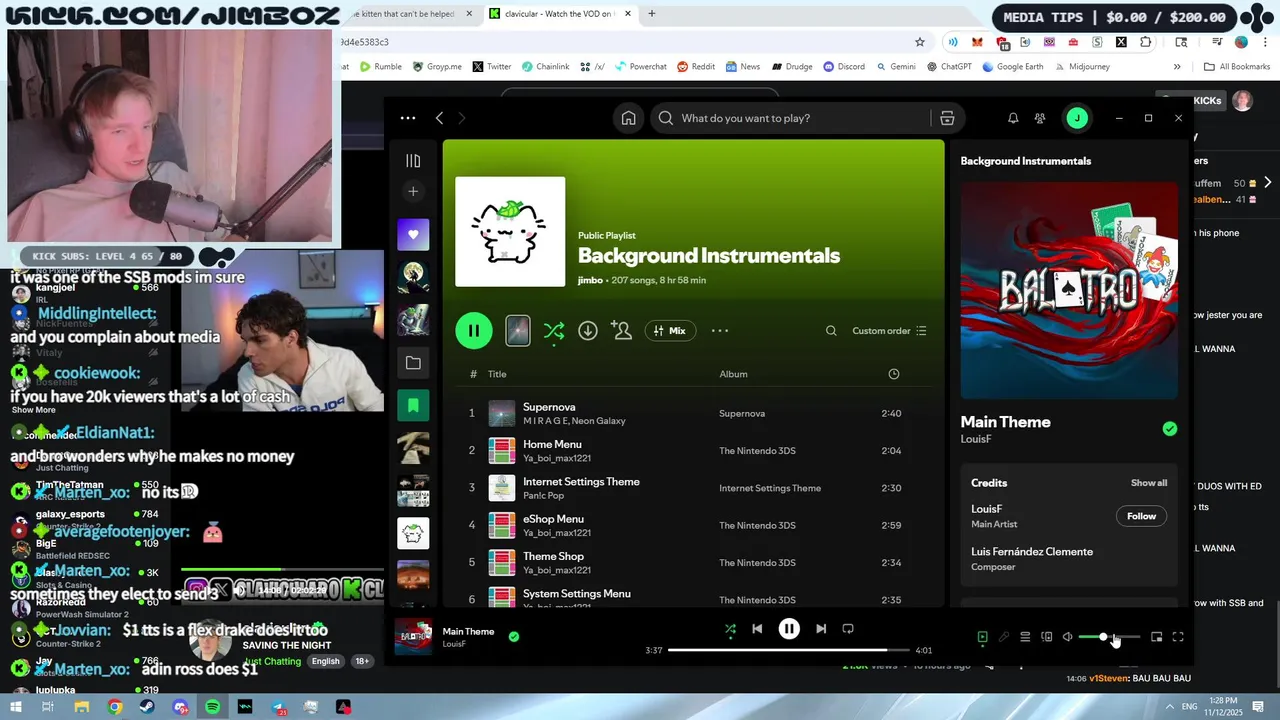The height and width of the screenshot is (720, 1280).
Task: Mute with the speaker volume icon
Action: 1068,637
